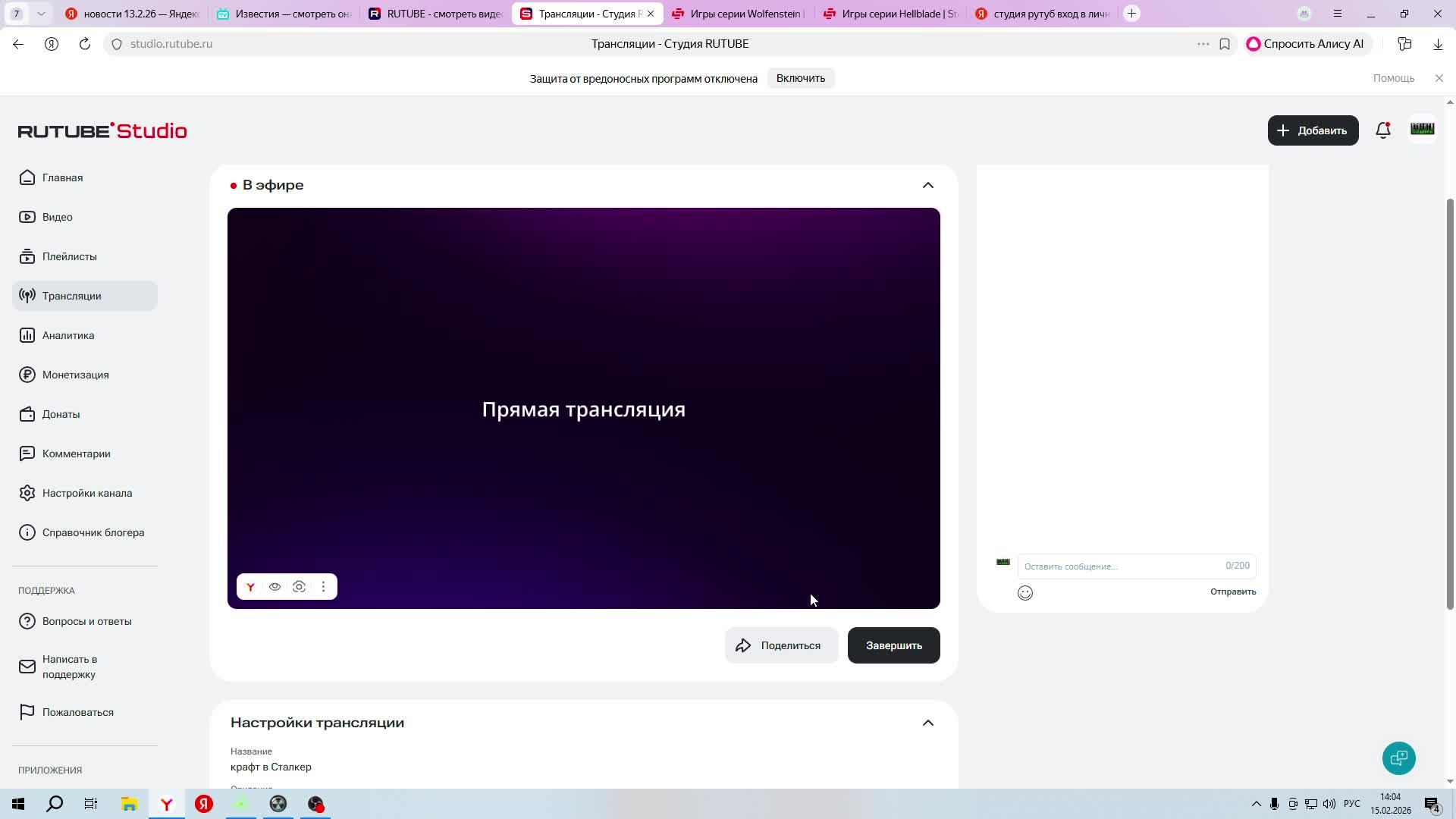Click the screenshot capture icon on player

click(299, 587)
